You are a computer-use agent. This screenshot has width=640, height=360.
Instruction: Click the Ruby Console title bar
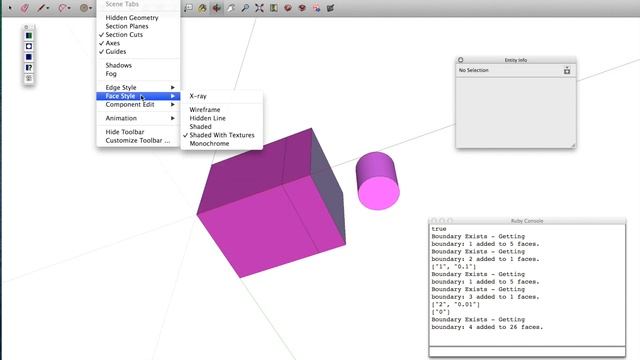pos(527,221)
